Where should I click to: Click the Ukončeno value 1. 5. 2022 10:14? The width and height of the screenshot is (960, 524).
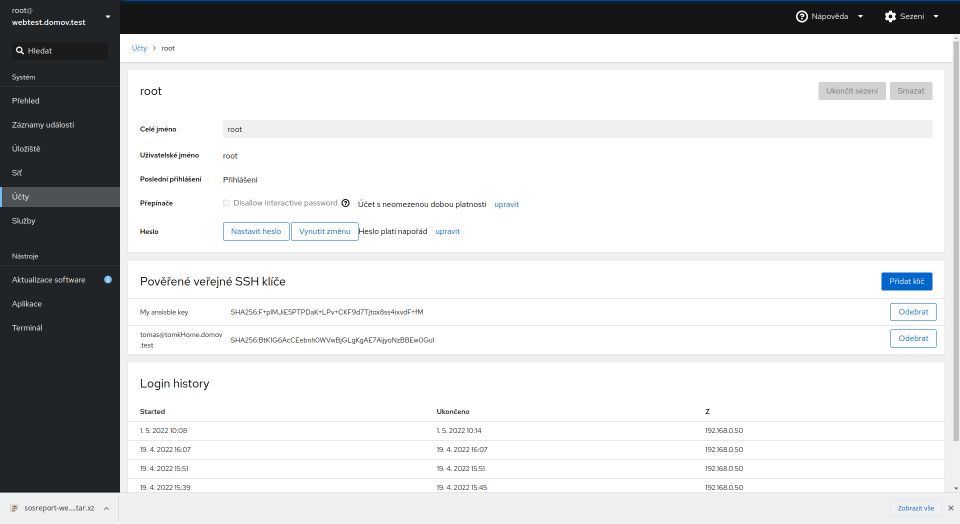(459, 431)
